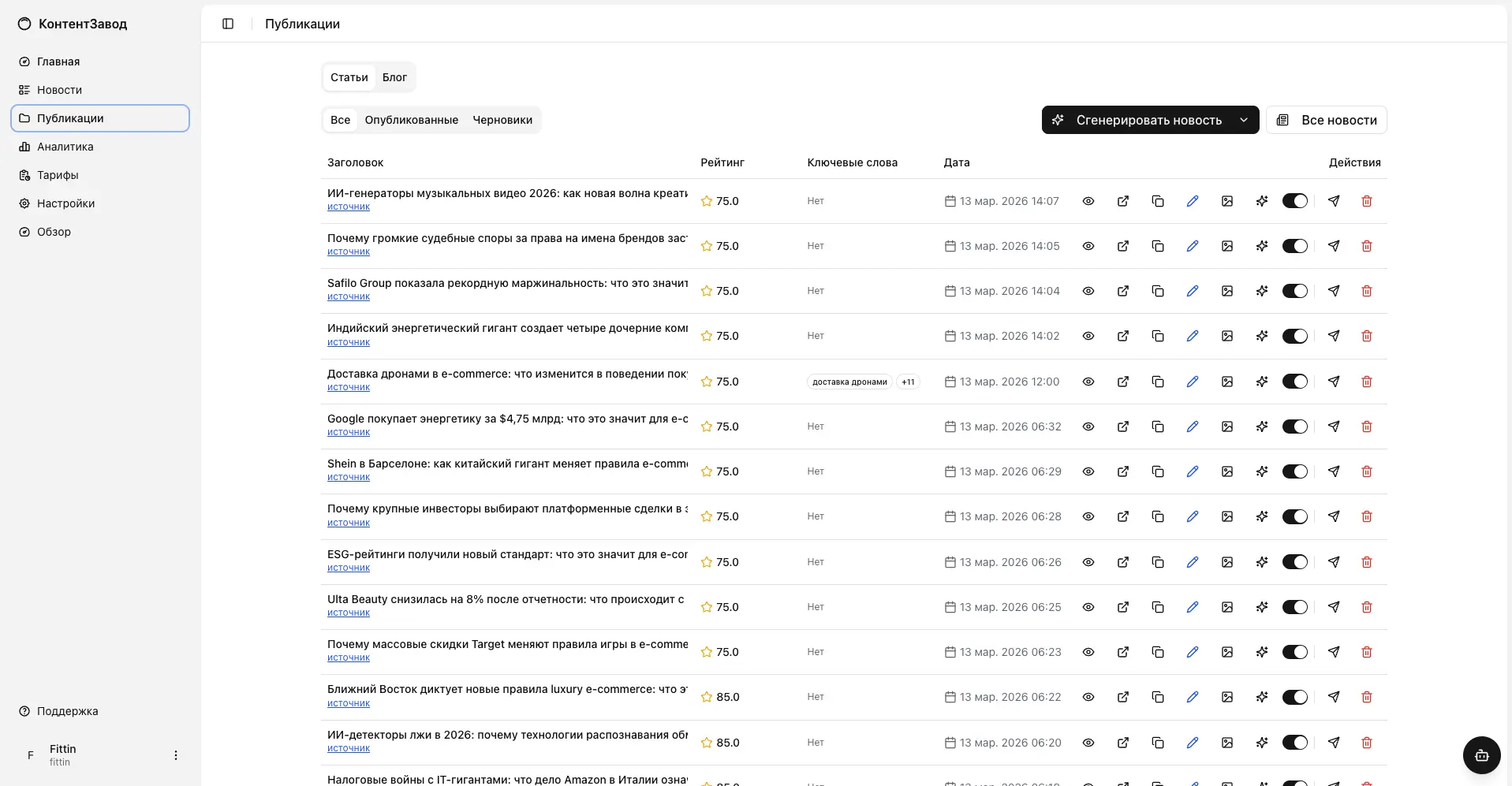
Task: Send the Доставка дронами article via paper plane
Action: click(x=1333, y=382)
